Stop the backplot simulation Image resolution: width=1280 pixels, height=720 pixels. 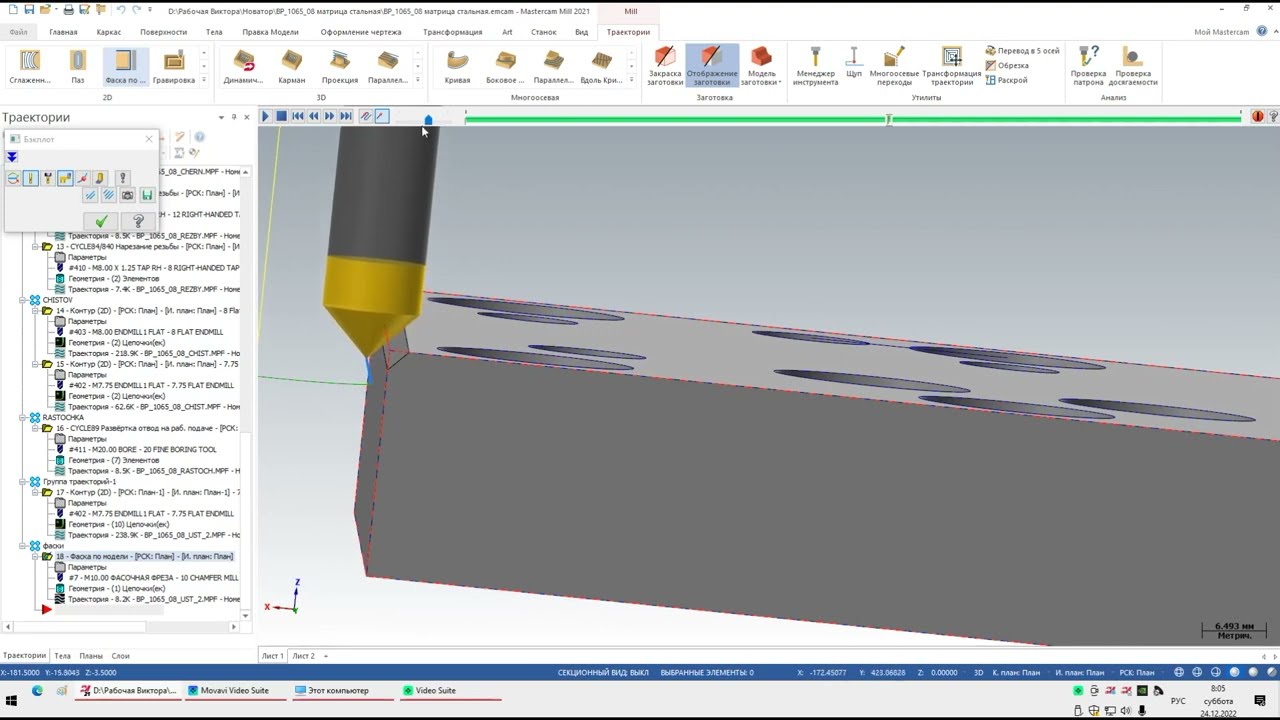(282, 117)
